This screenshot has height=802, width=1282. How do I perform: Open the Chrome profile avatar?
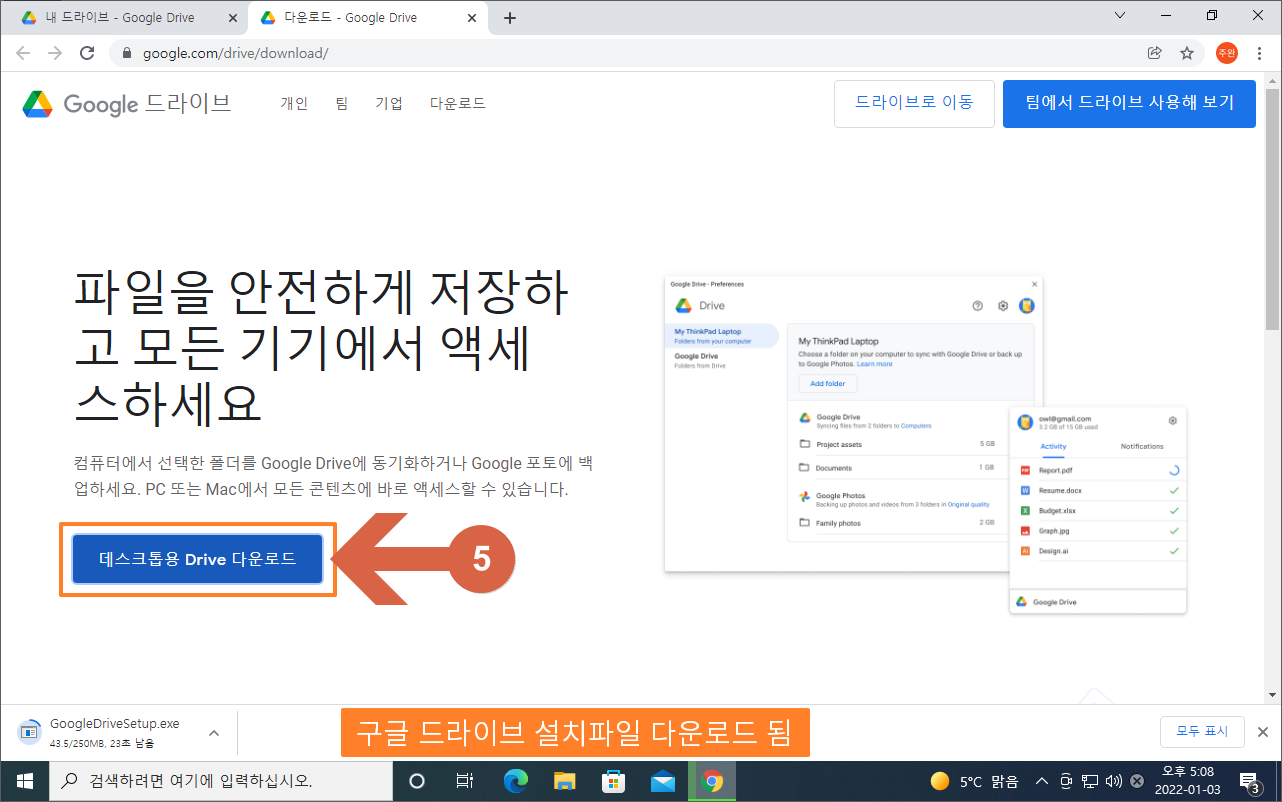1227,53
